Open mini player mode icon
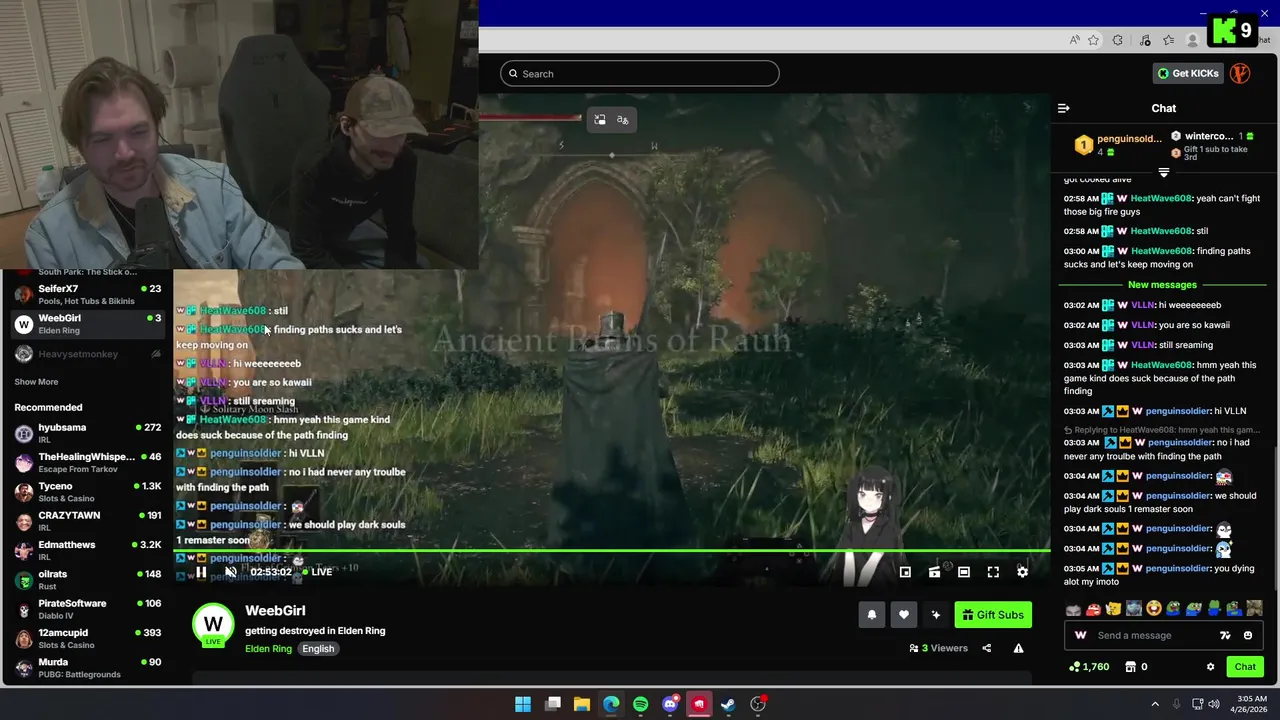 pyautogui.click(x=905, y=572)
